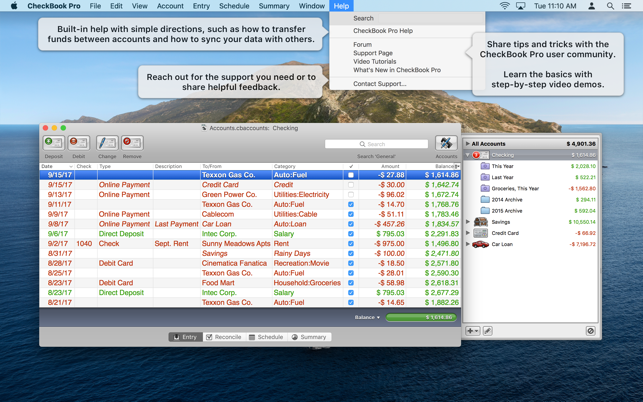643x402 pixels.
Task: Check the cleared box for 9/15/17 Texxon Gas Co.
Action: (x=351, y=175)
